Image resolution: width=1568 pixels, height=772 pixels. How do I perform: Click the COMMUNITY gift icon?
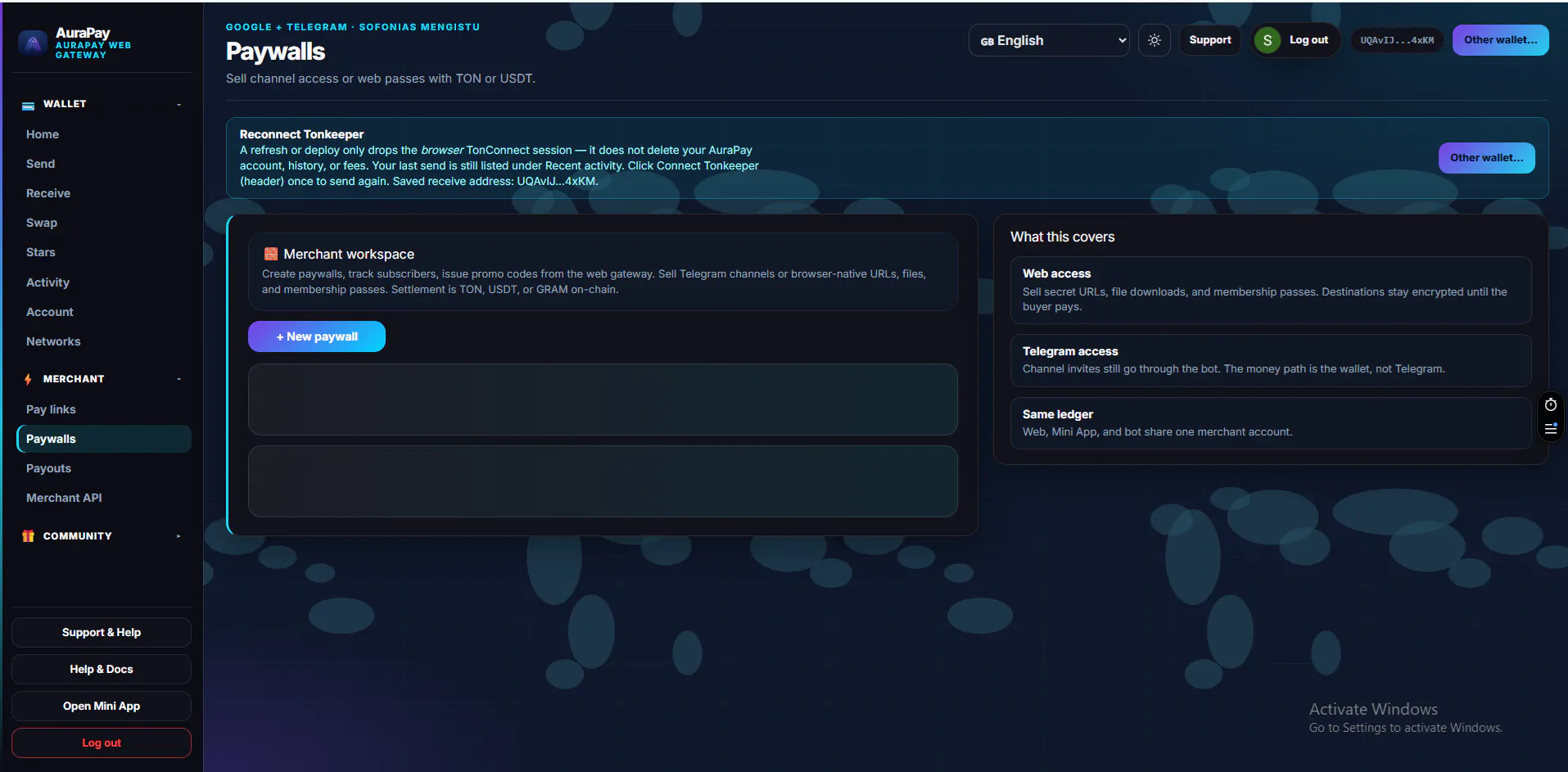(28, 536)
